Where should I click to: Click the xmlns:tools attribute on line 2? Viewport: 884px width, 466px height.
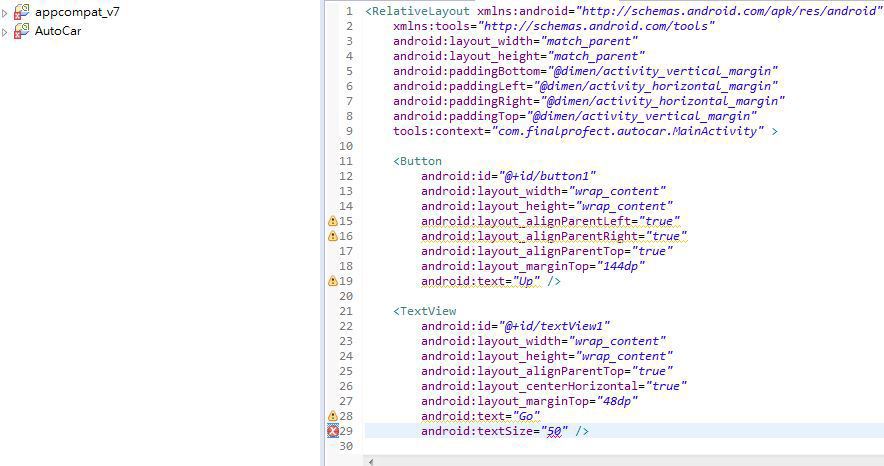pyautogui.click(x=554, y=26)
